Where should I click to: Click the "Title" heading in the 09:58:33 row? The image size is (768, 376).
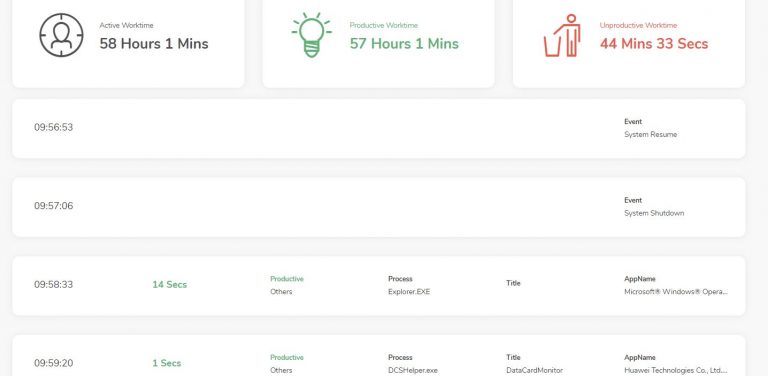(x=513, y=283)
